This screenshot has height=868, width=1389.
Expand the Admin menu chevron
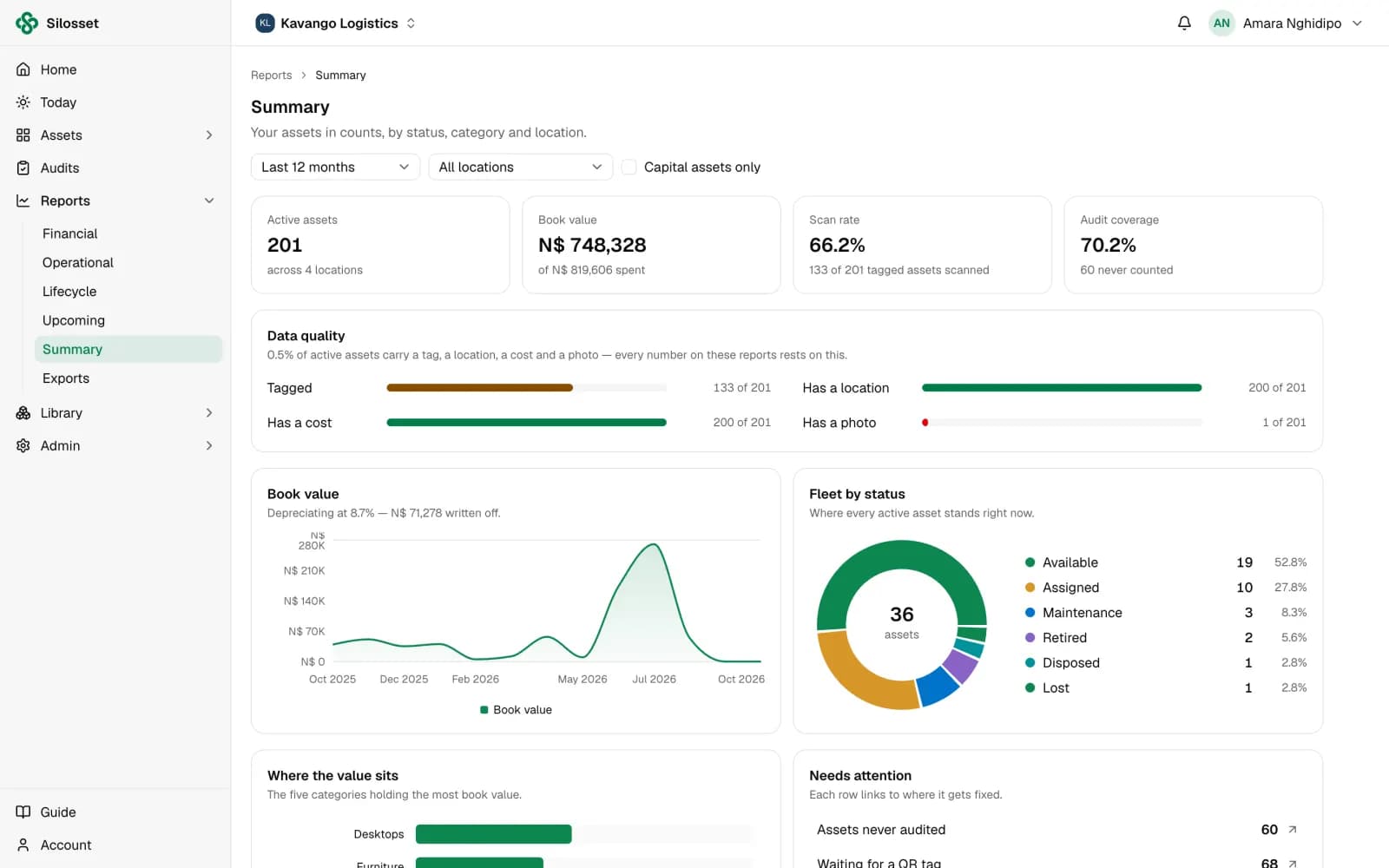tap(209, 446)
